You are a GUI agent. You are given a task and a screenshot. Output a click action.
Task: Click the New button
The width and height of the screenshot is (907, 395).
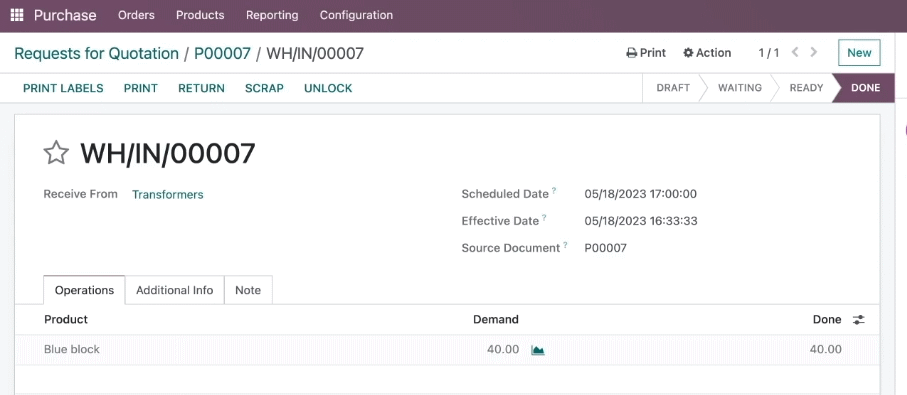859,53
